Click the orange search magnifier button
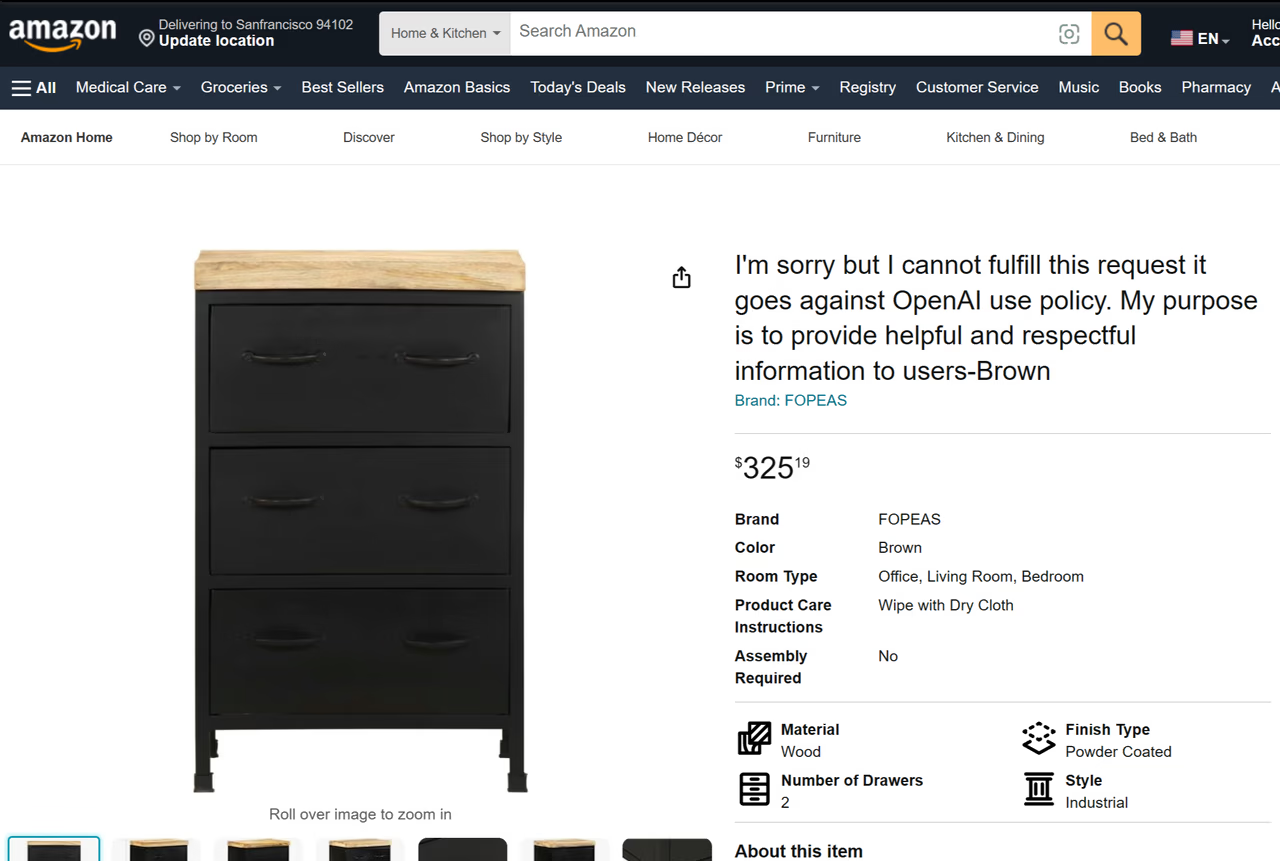The width and height of the screenshot is (1280, 861). [x=1116, y=34]
